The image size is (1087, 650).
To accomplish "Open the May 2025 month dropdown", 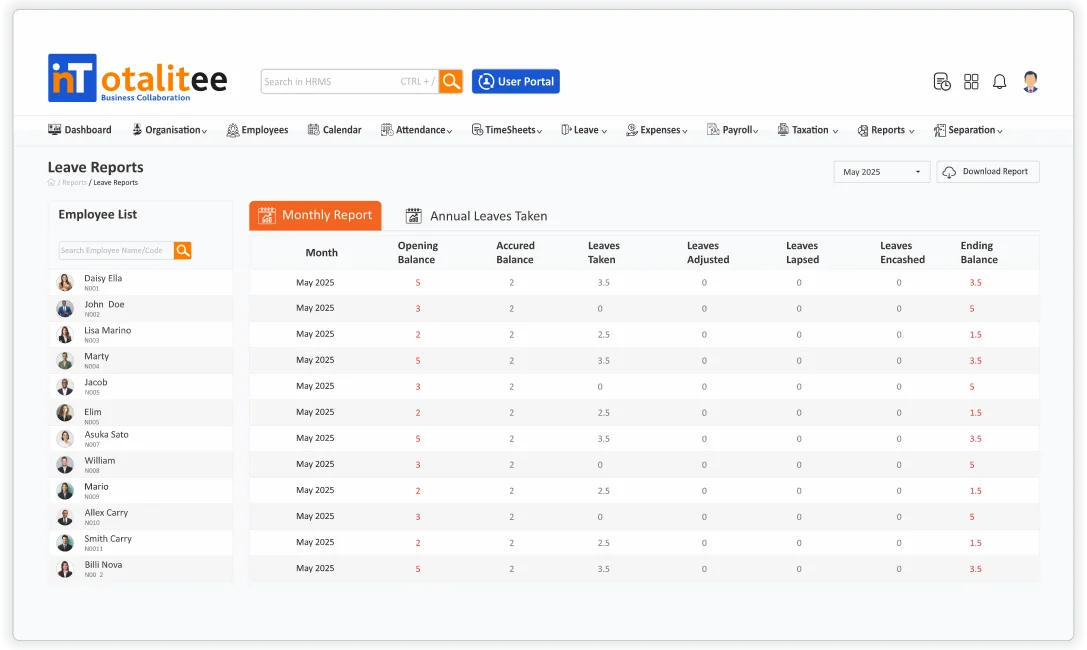I will click(881, 172).
